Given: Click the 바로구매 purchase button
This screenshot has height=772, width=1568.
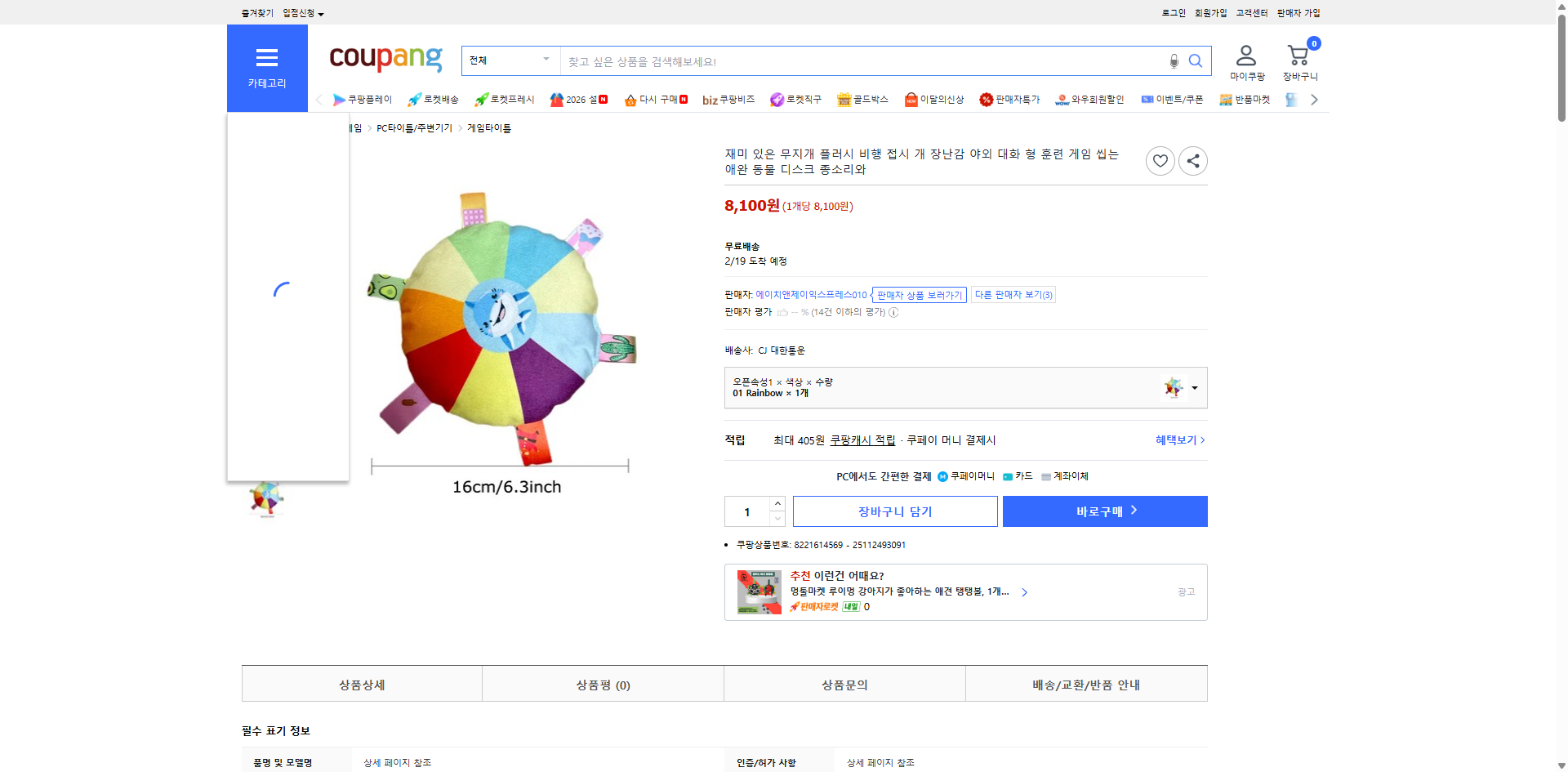Looking at the screenshot, I should pyautogui.click(x=1104, y=511).
